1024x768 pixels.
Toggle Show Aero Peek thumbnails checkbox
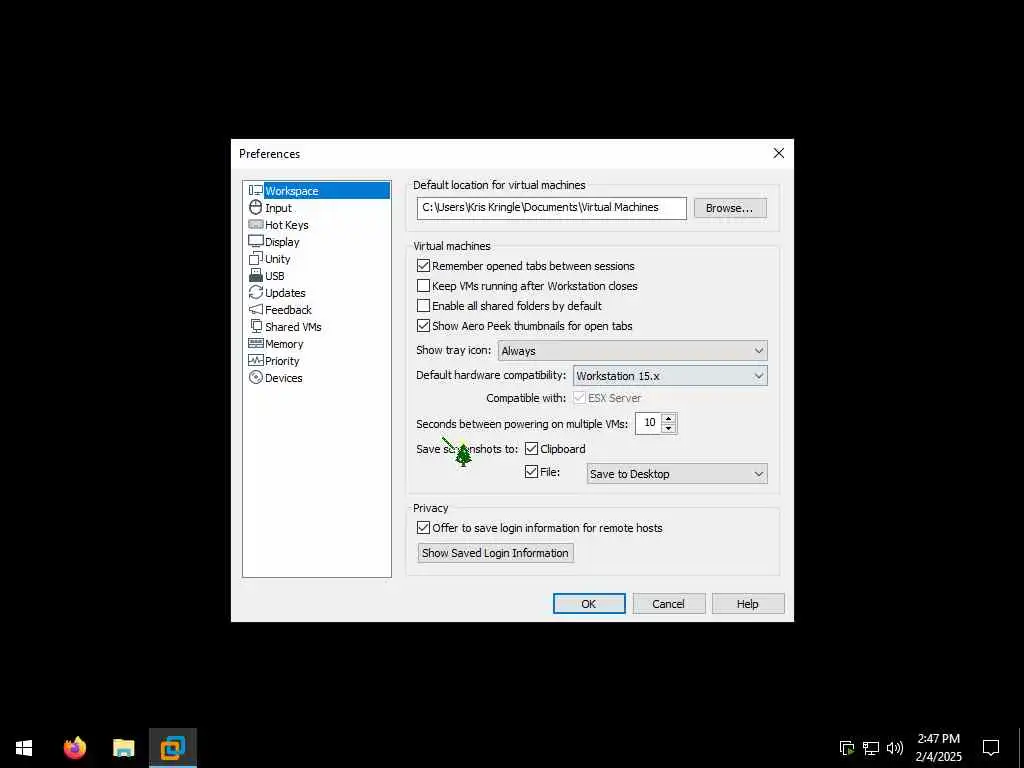point(423,326)
